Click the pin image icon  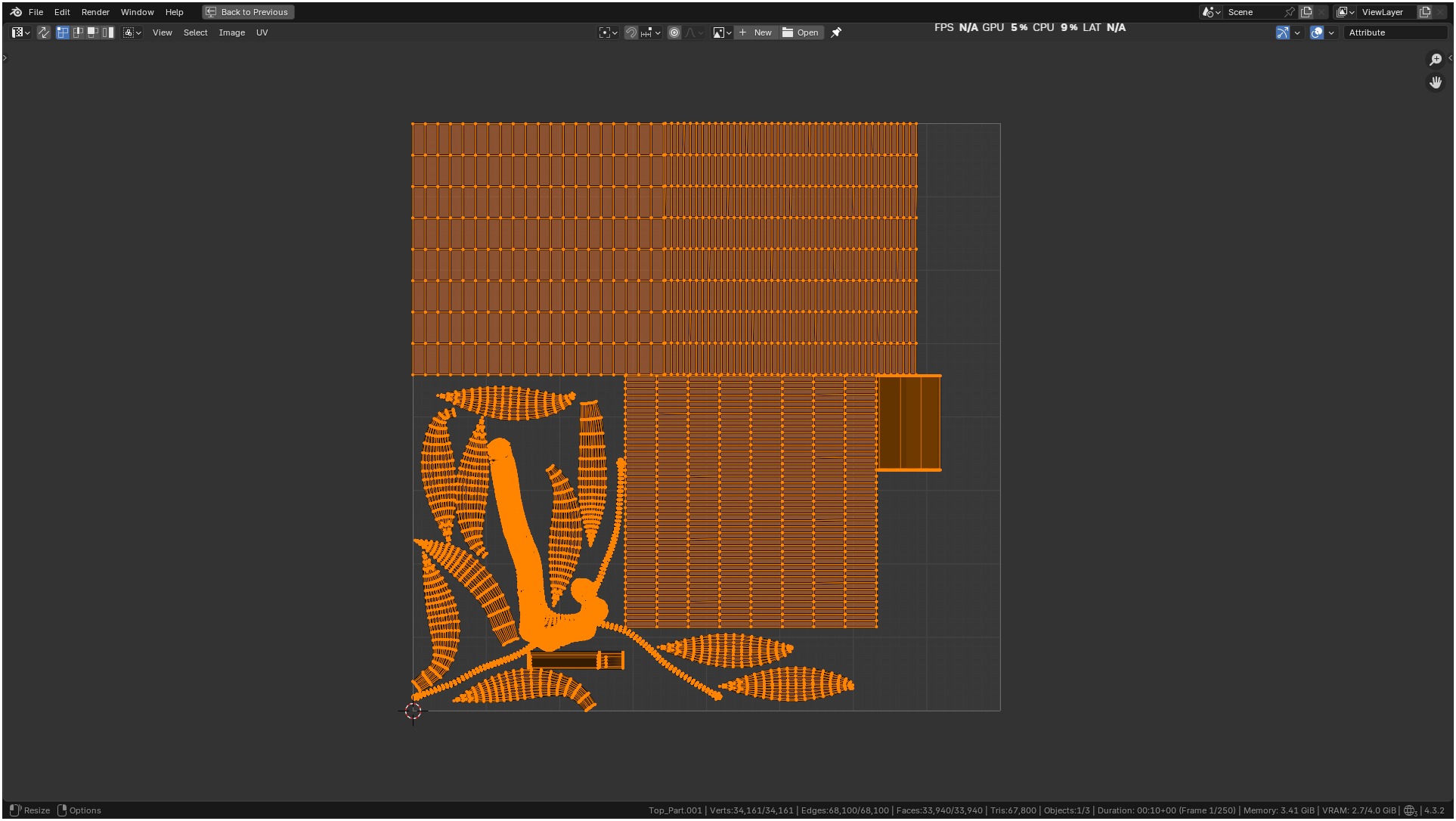tap(836, 33)
